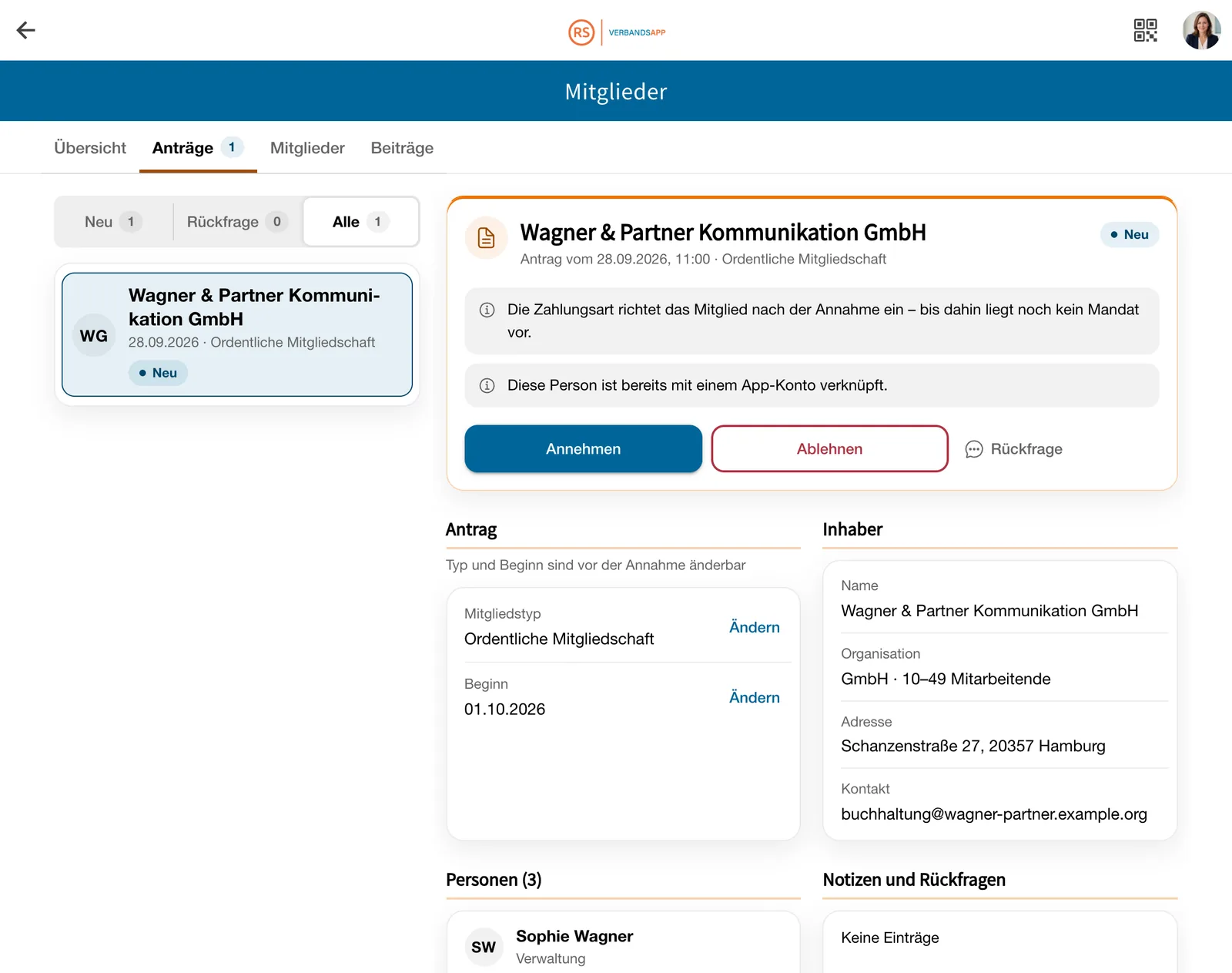Image resolution: width=1232 pixels, height=973 pixels.
Task: Click the Beginn value 01.10.2026
Action: pos(504,710)
